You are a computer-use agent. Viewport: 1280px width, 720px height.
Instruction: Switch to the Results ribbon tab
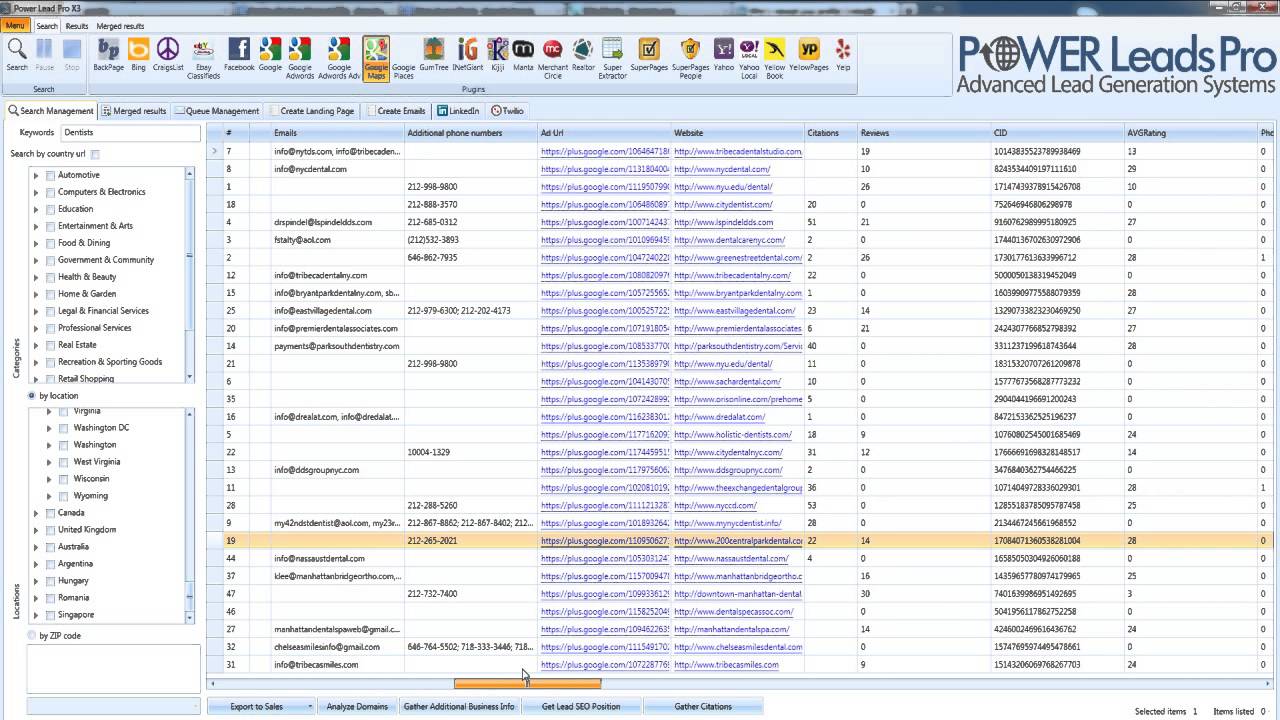pos(77,26)
